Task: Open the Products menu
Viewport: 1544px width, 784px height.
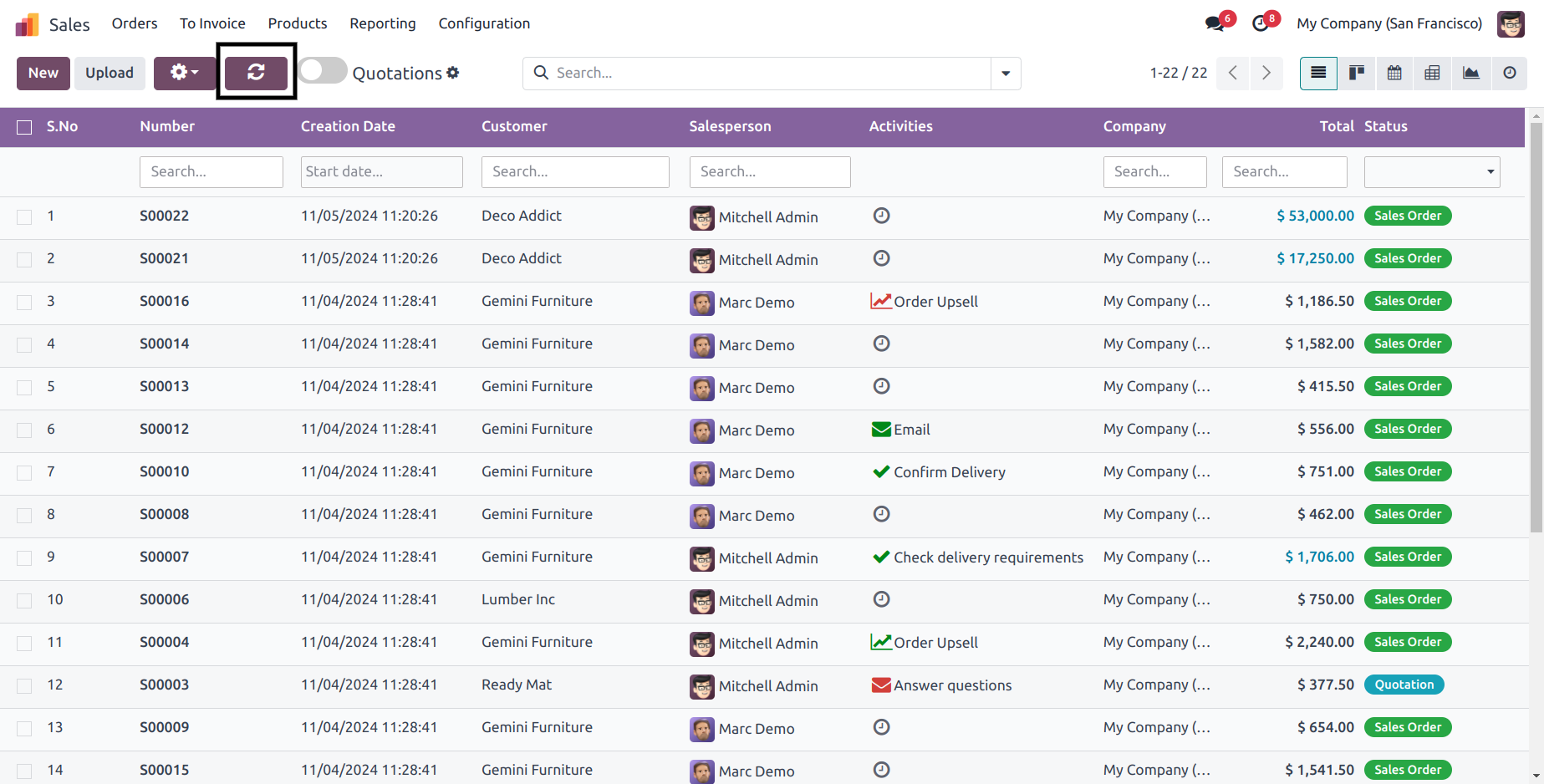Action: [x=298, y=23]
